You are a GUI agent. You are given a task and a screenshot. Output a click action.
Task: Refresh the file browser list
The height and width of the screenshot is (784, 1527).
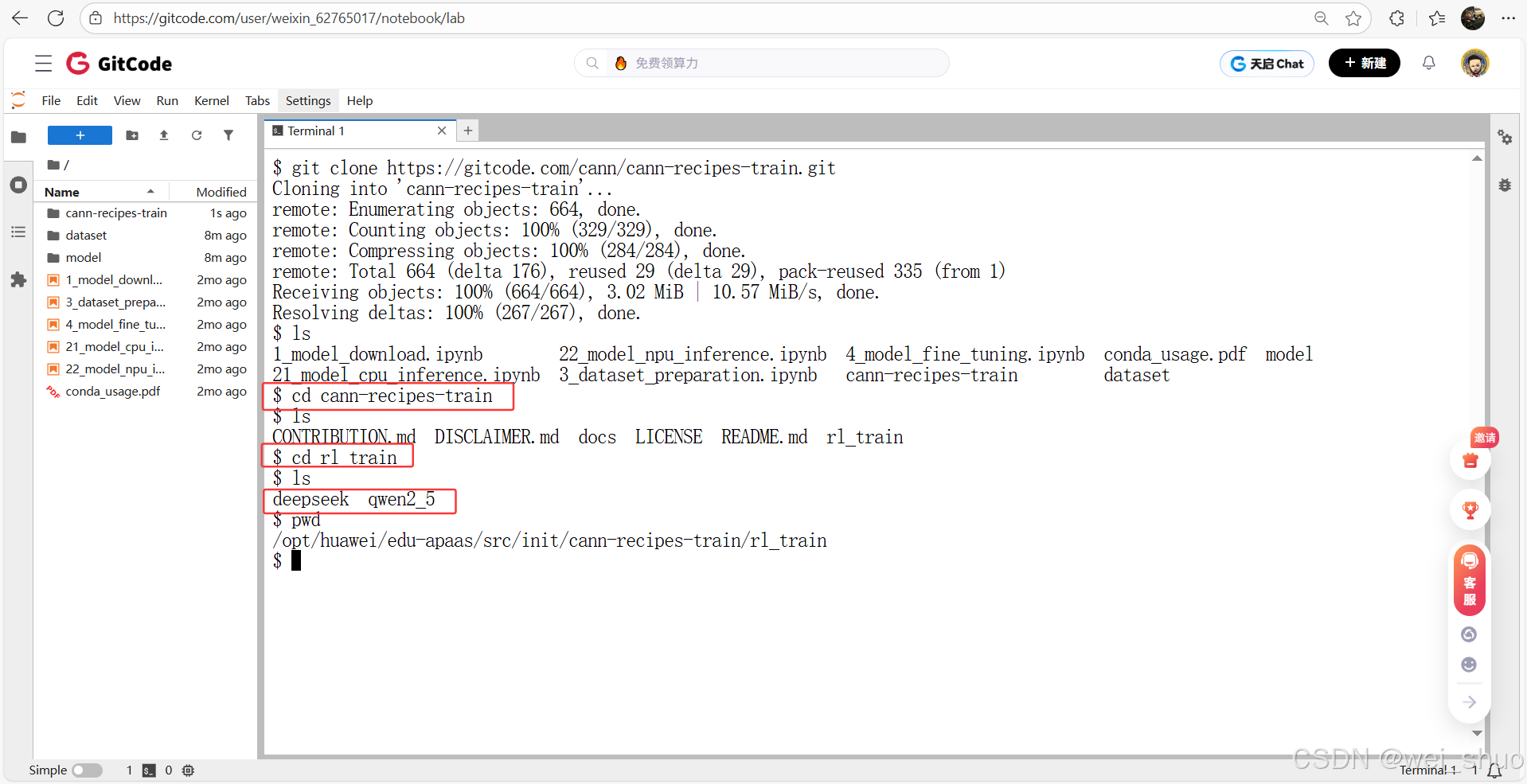(197, 135)
